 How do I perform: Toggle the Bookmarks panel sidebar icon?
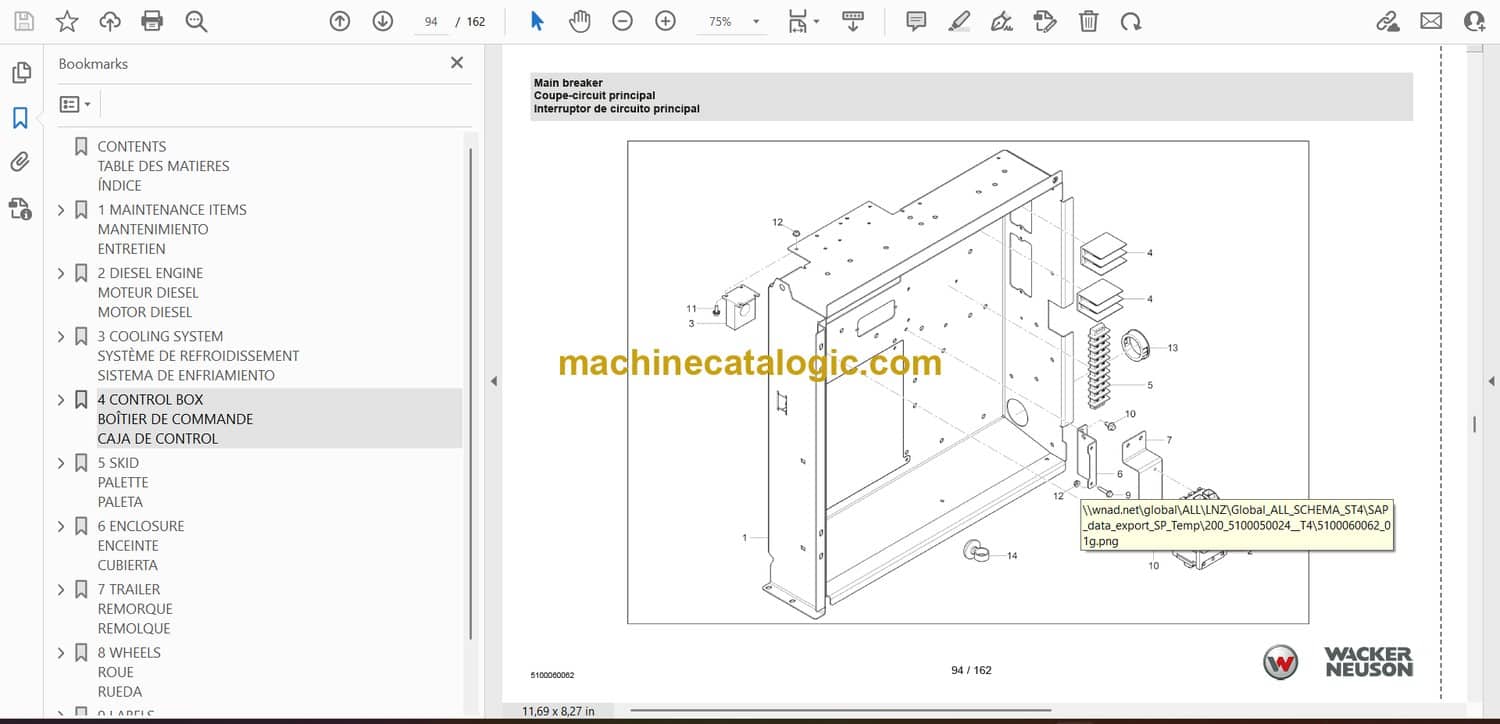tap(20, 118)
